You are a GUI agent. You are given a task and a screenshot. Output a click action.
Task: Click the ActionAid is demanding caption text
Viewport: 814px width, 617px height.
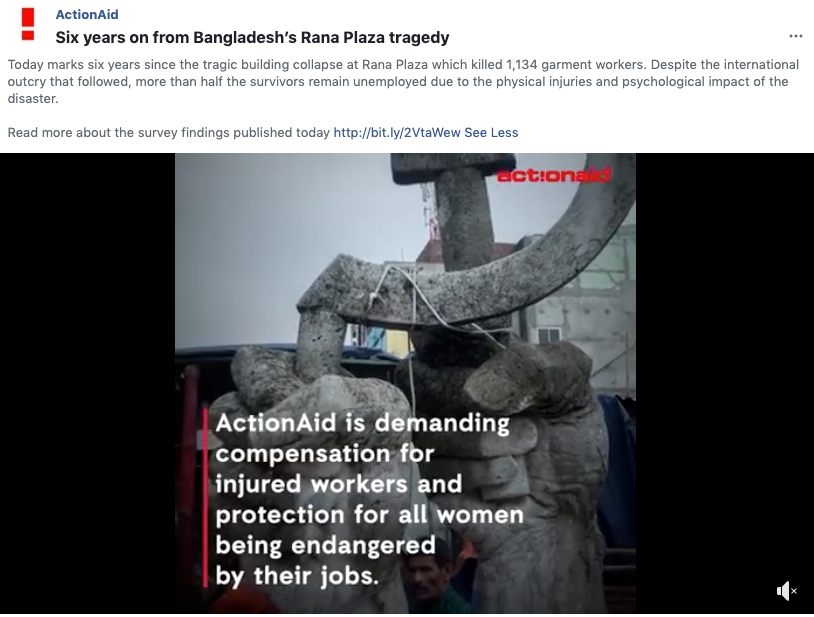pos(370,499)
